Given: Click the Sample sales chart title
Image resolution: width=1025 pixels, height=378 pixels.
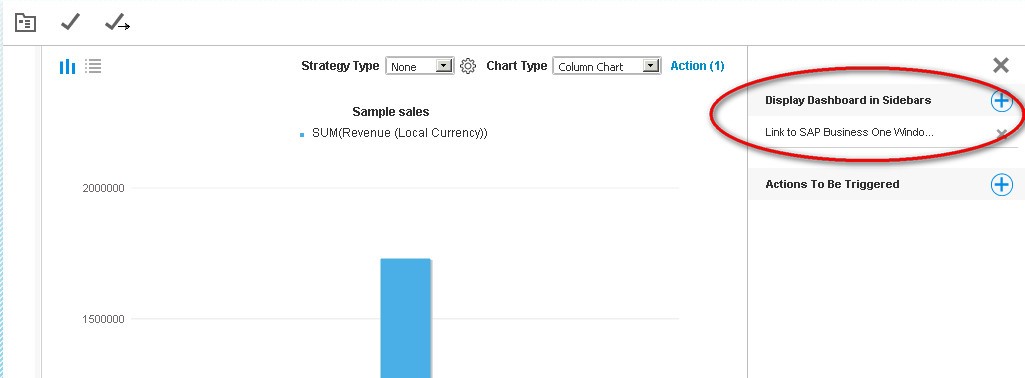Looking at the screenshot, I should coord(391,112).
